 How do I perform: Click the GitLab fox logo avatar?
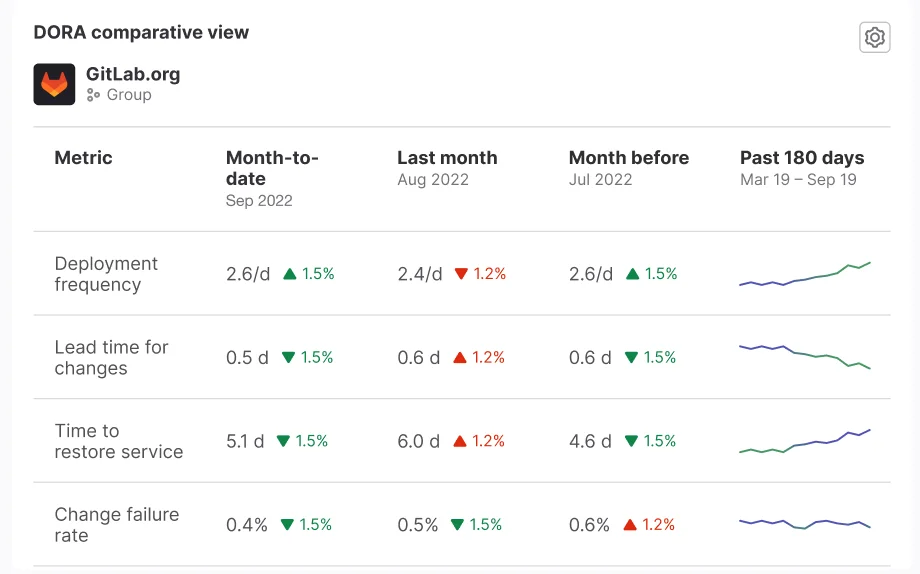tap(54, 85)
